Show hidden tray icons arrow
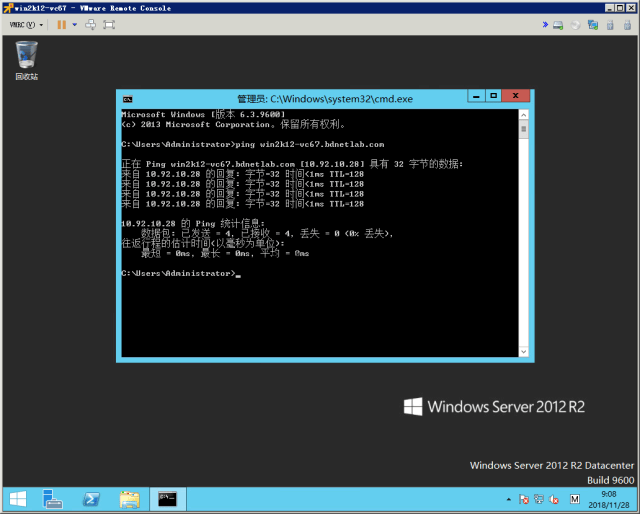This screenshot has width=640, height=514. (x=509, y=499)
